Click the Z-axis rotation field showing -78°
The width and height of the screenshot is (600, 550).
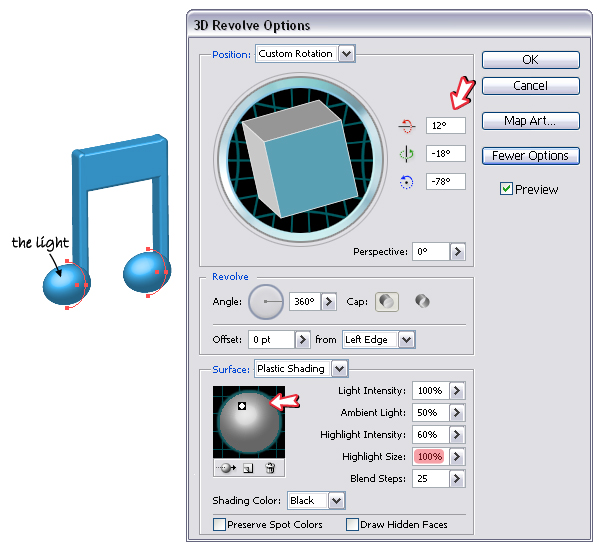click(x=446, y=181)
